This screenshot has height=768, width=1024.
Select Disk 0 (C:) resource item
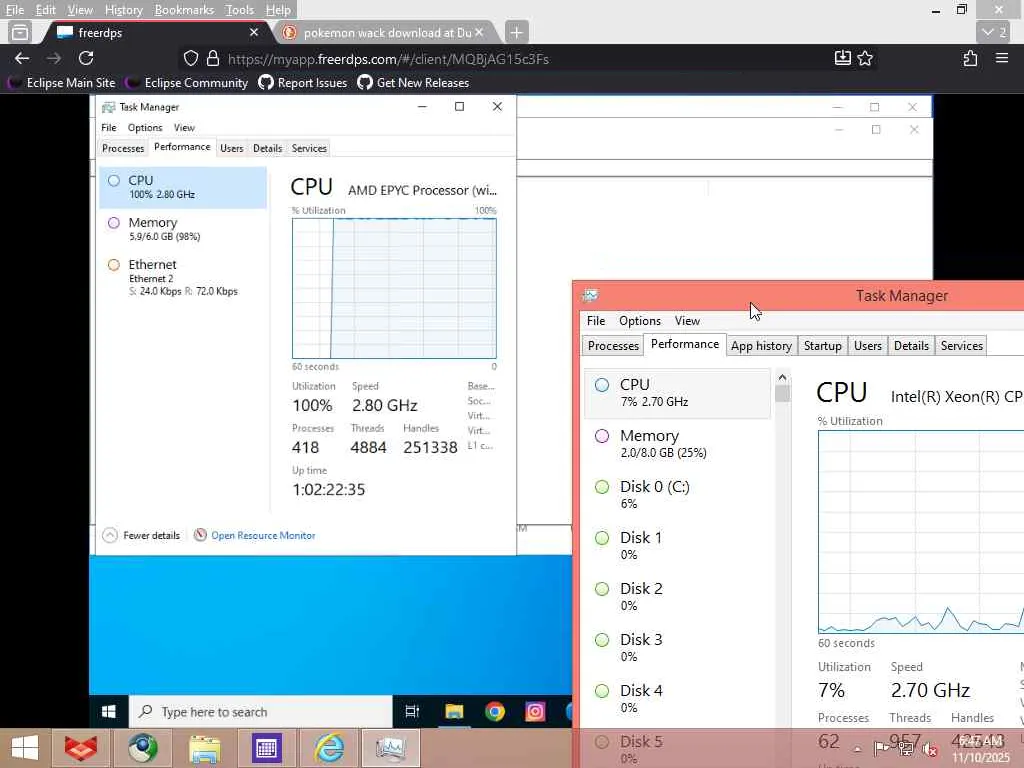pos(678,494)
